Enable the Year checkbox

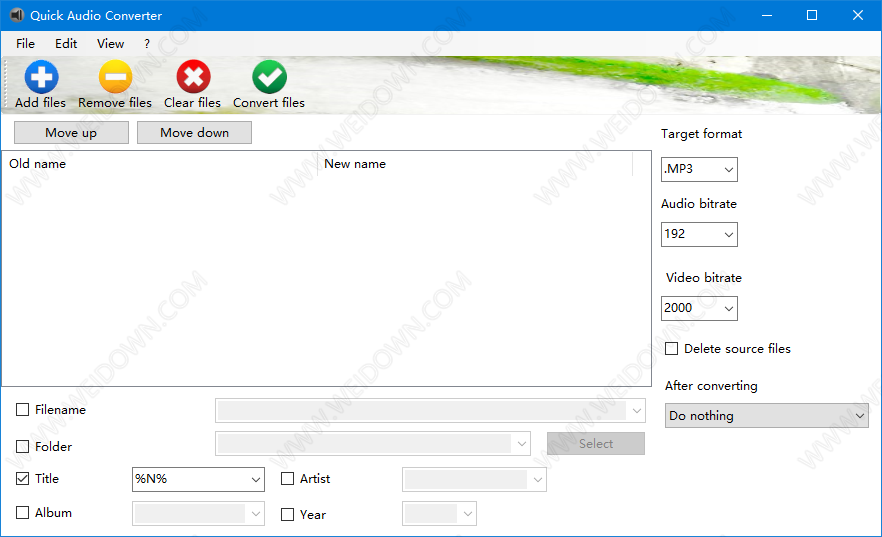(287, 515)
